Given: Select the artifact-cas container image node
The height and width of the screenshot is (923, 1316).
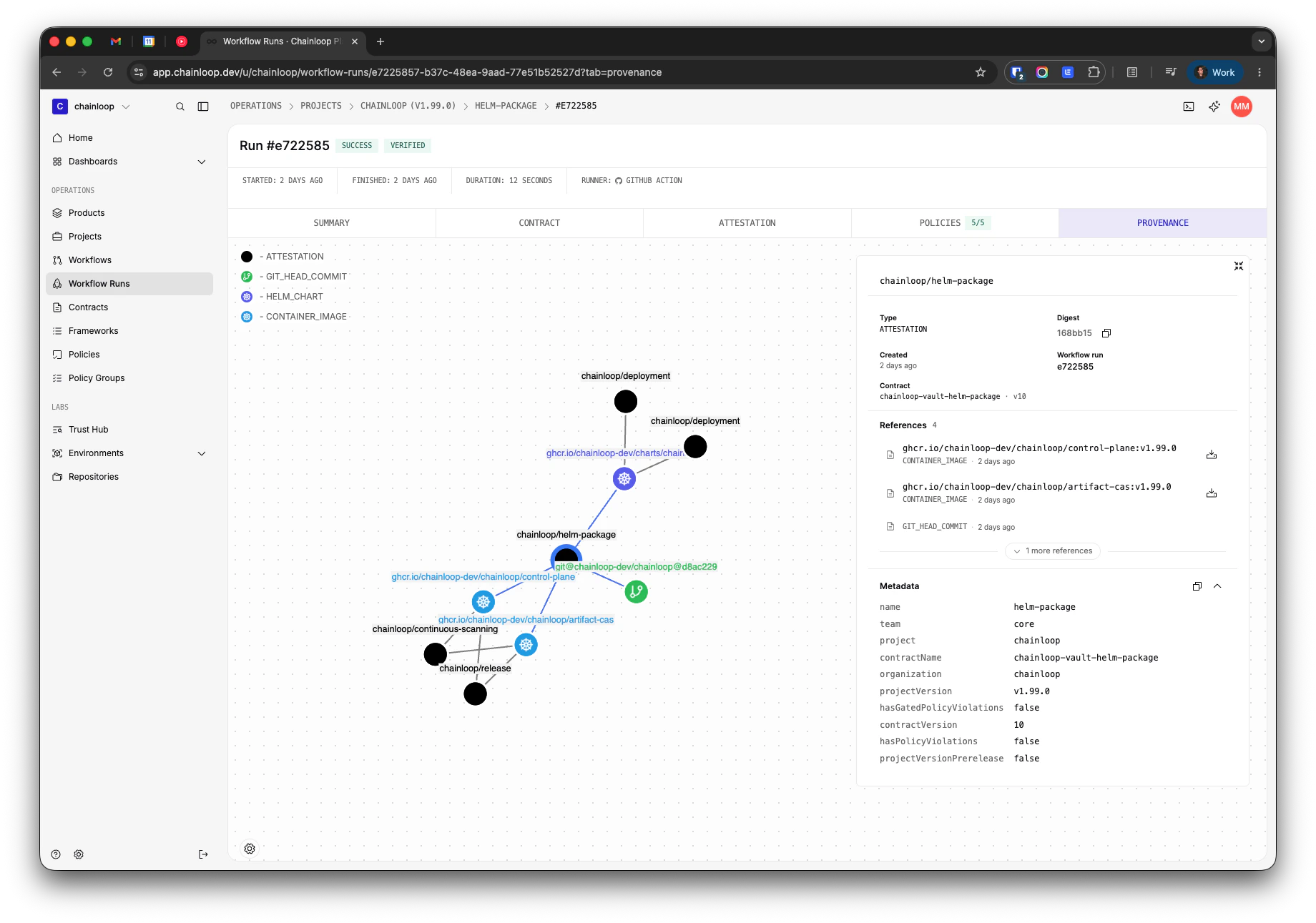Looking at the screenshot, I should pos(526,645).
